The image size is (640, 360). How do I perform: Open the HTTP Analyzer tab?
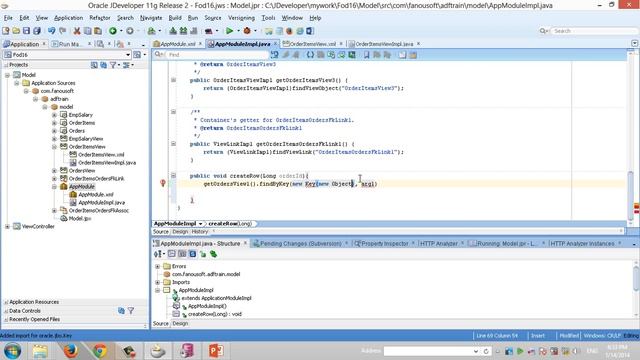[438, 244]
